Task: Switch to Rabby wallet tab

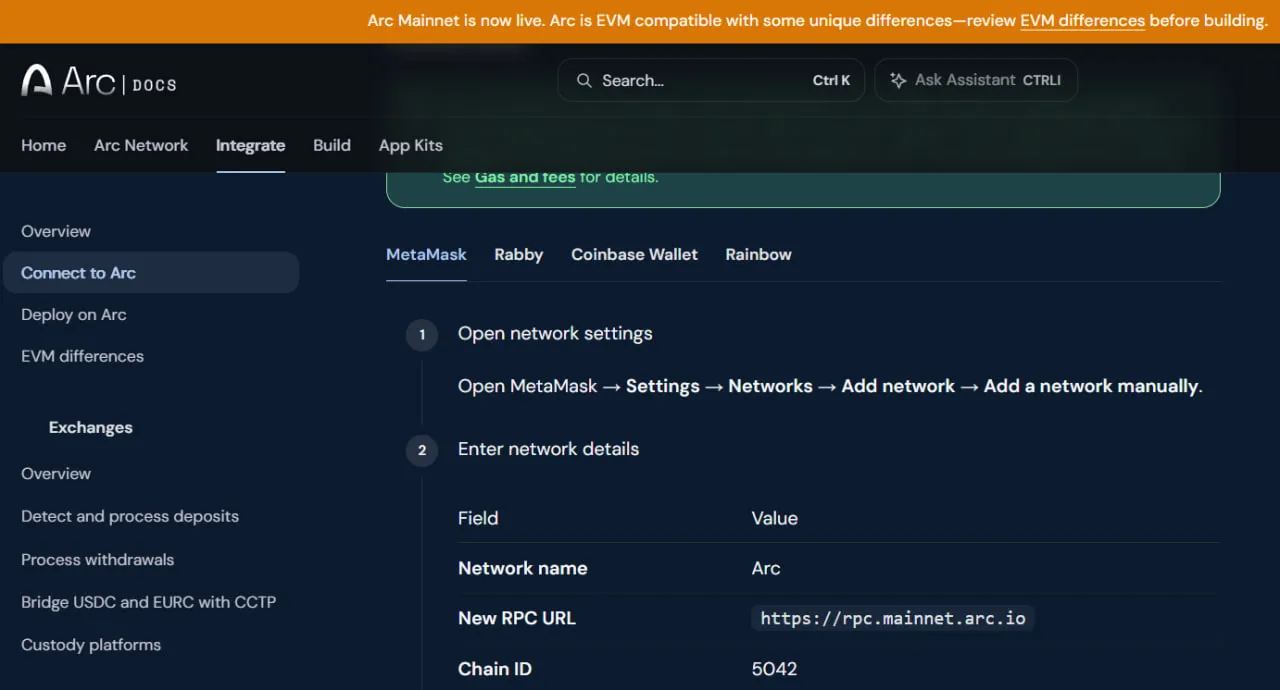Action: [519, 254]
